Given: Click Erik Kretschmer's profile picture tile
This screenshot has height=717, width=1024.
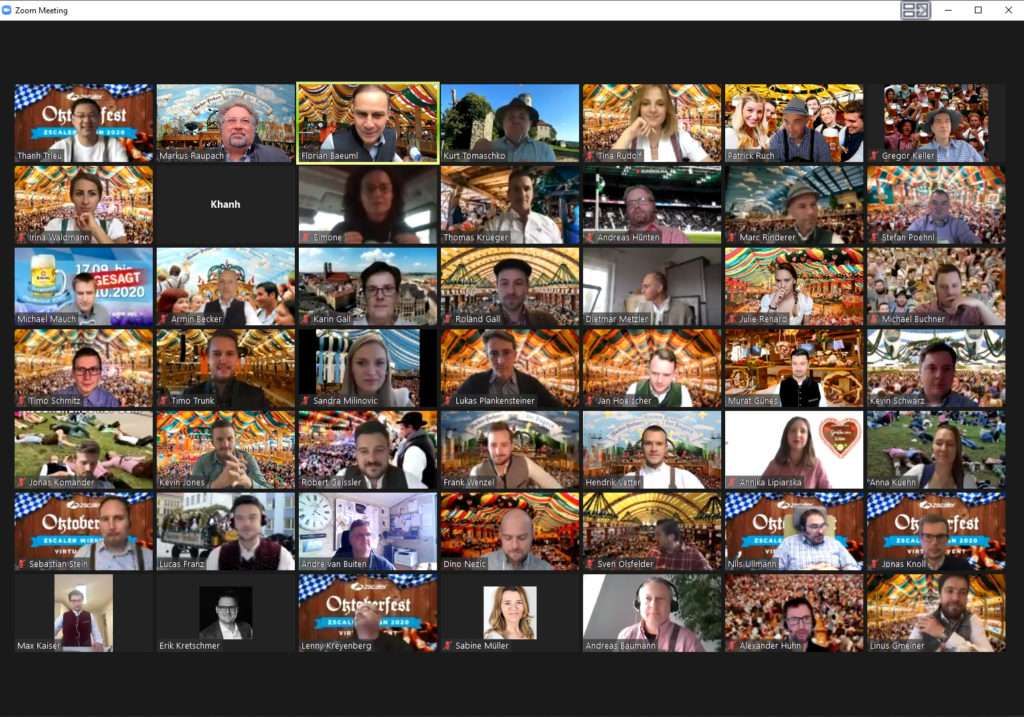Looking at the screenshot, I should (x=225, y=612).
